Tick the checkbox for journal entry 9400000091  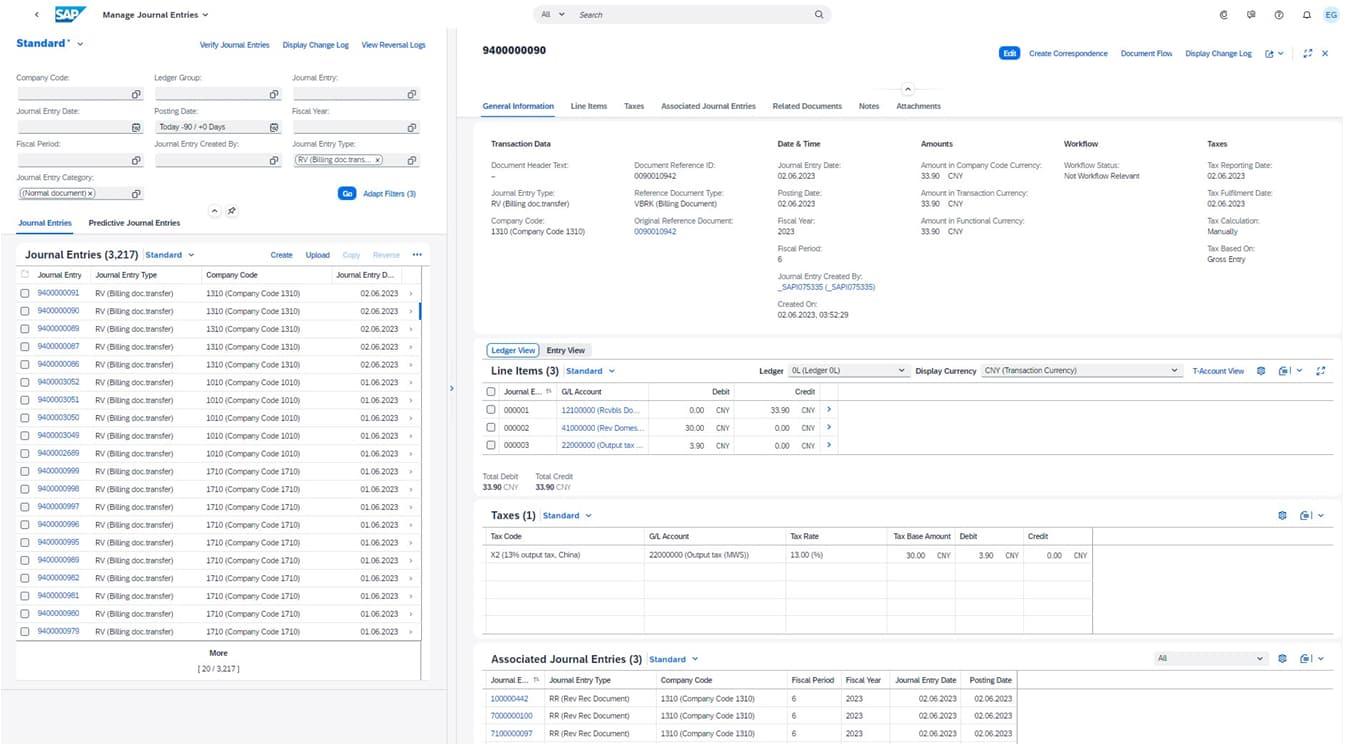25,293
